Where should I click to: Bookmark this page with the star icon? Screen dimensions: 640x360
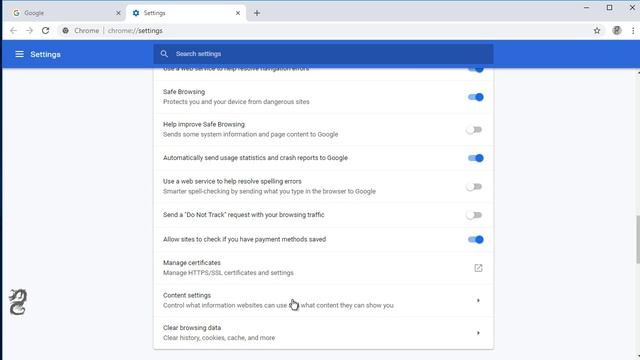pyautogui.click(x=597, y=31)
